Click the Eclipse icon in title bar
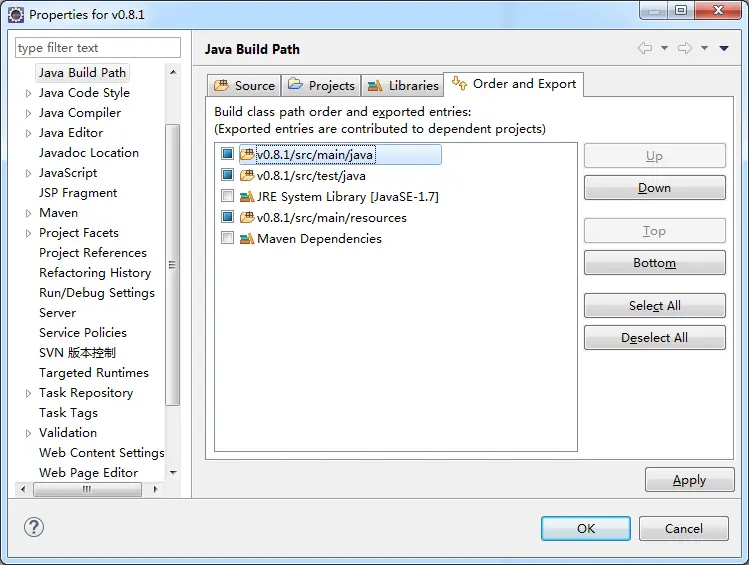 click(x=16, y=15)
